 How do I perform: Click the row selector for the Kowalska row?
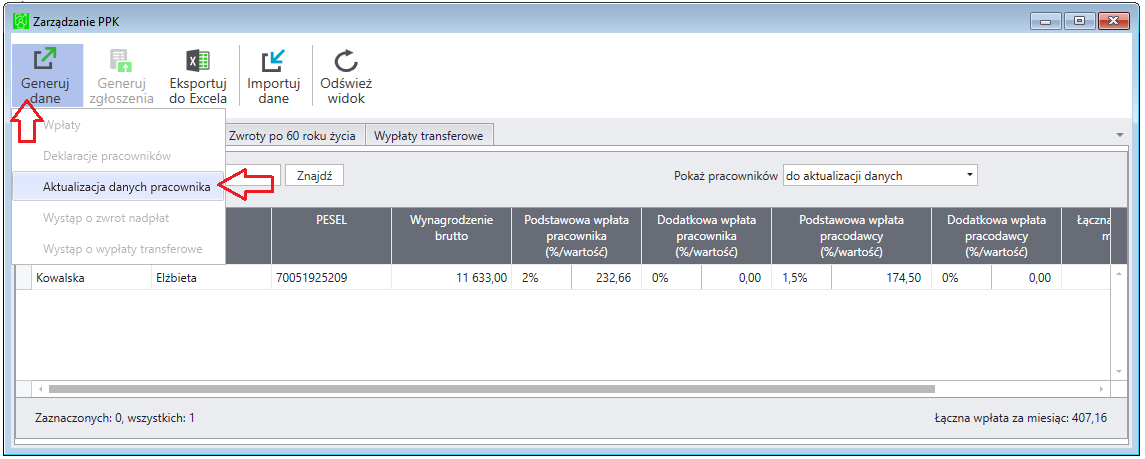click(23, 277)
